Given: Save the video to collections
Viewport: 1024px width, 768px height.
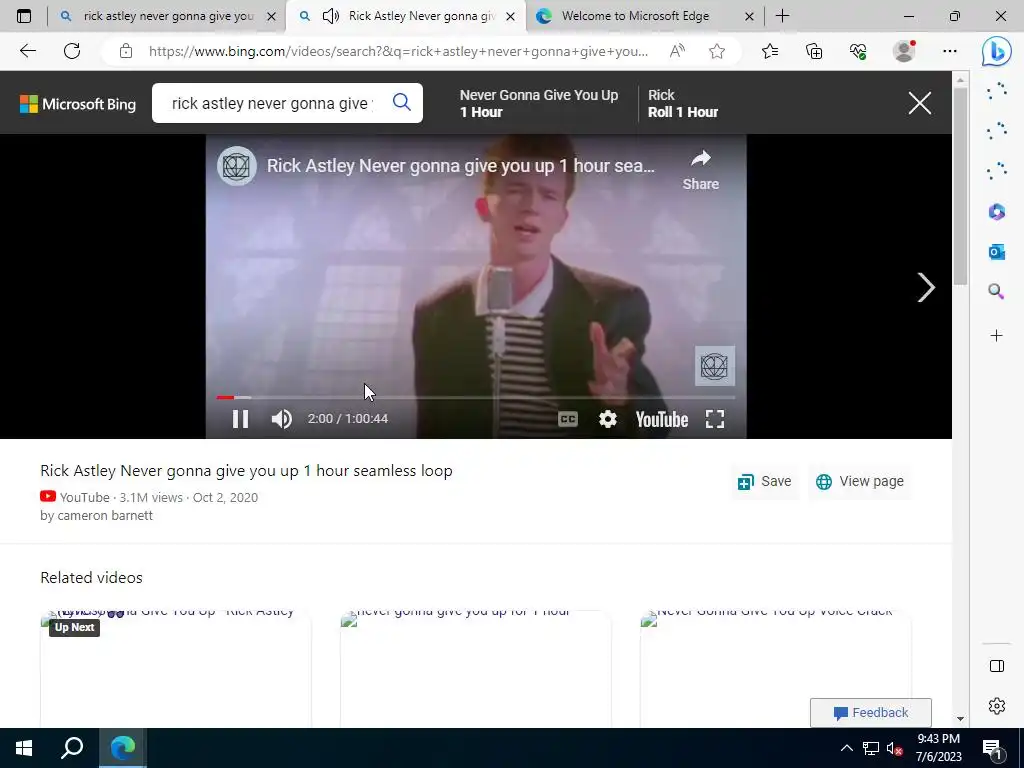Looking at the screenshot, I should (x=764, y=481).
